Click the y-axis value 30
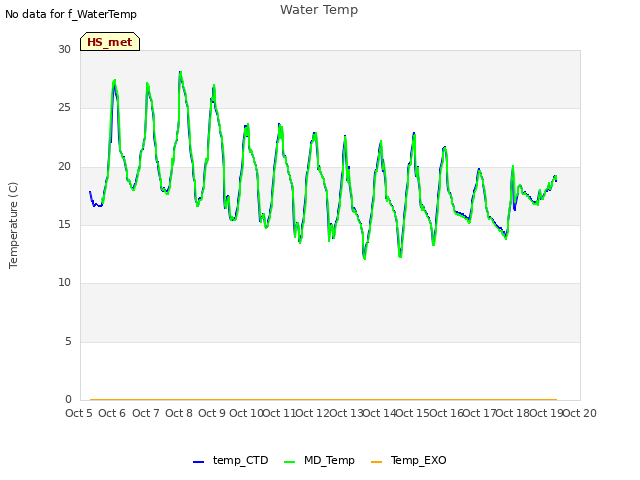 tap(64, 49)
